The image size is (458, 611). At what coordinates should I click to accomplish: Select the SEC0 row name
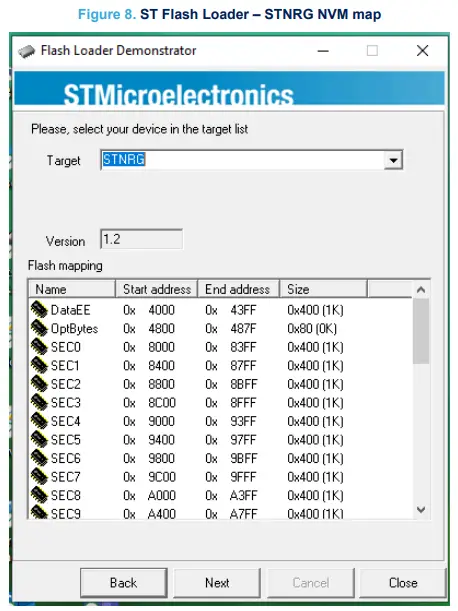pyautogui.click(x=66, y=347)
